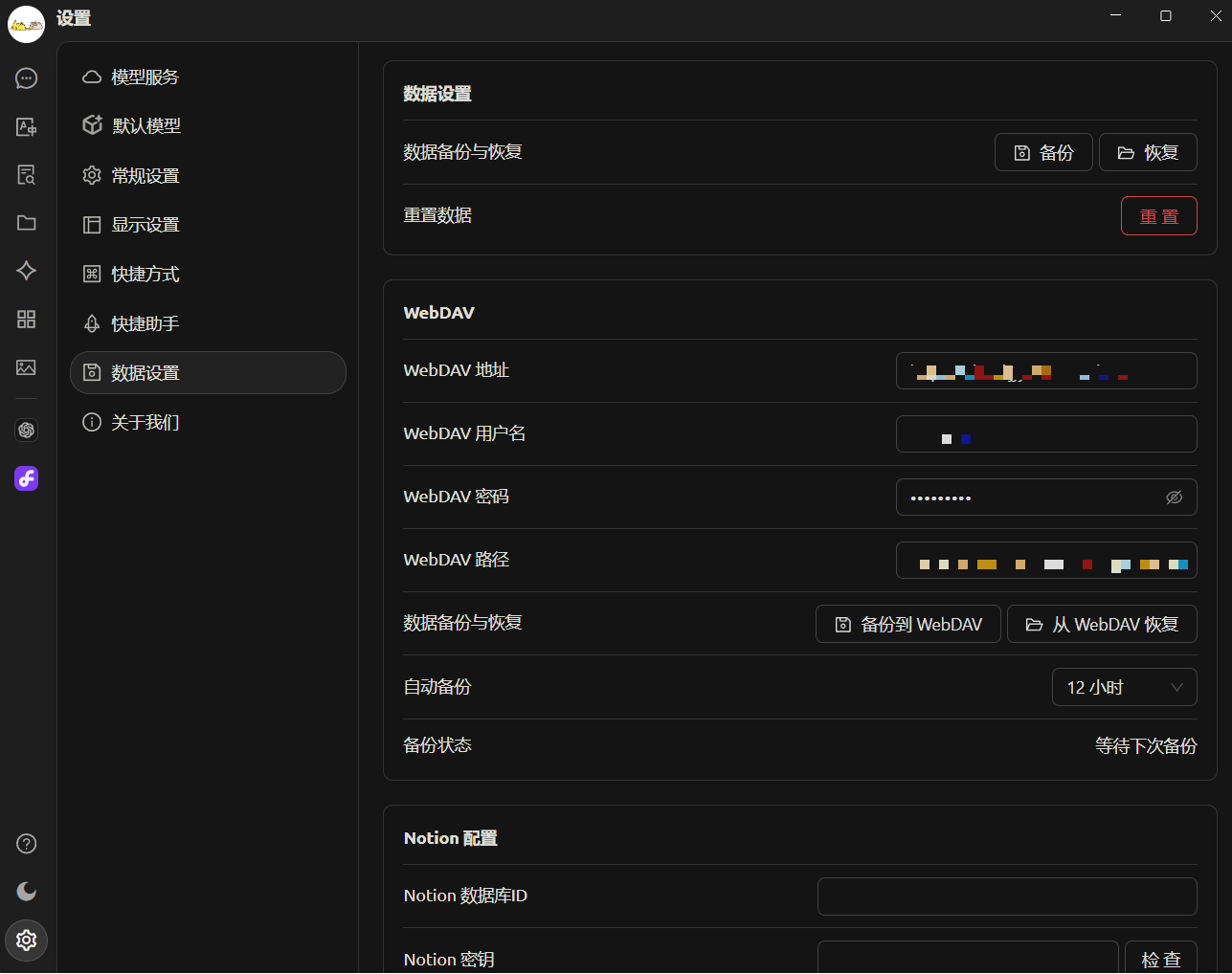Open the image paintings sidebar icon

(27, 367)
